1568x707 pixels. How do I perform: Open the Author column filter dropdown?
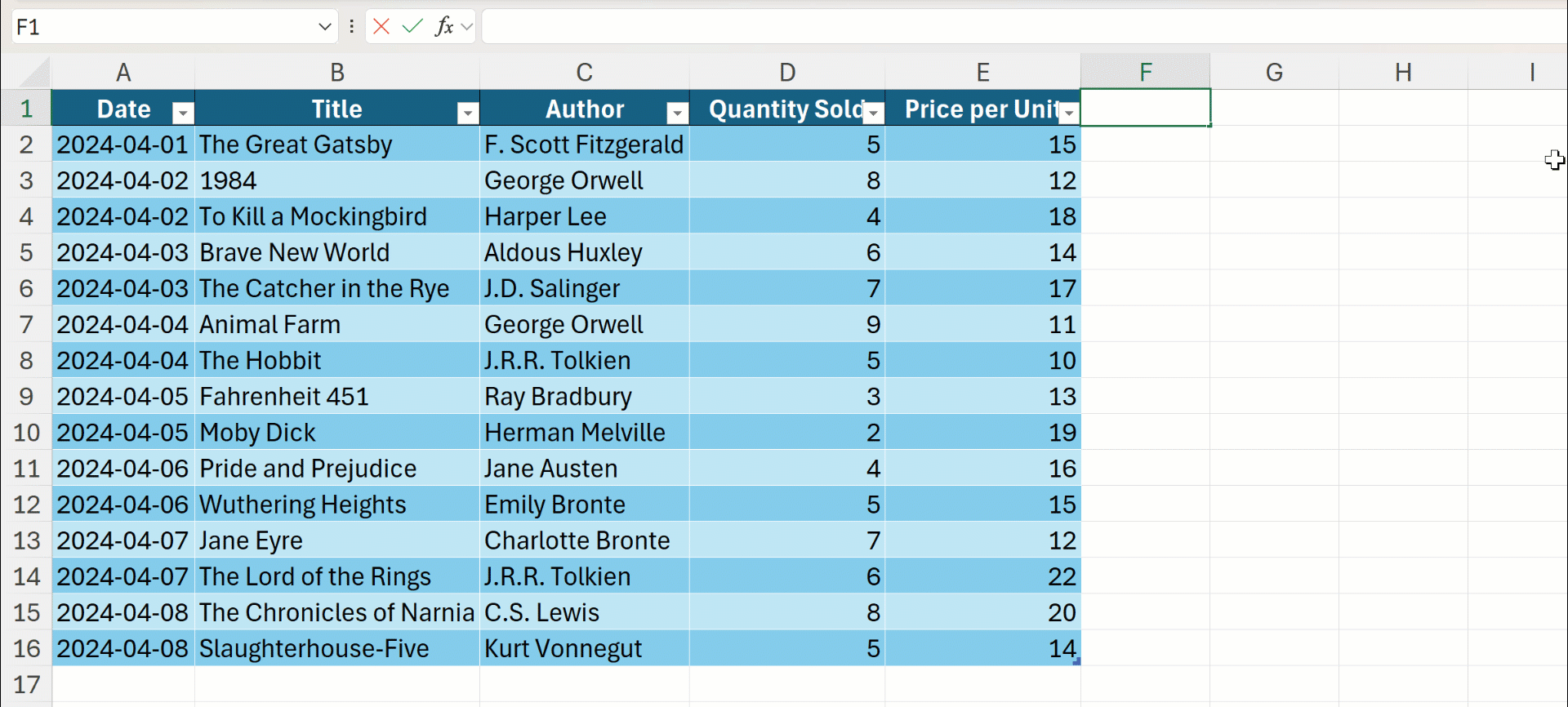677,113
